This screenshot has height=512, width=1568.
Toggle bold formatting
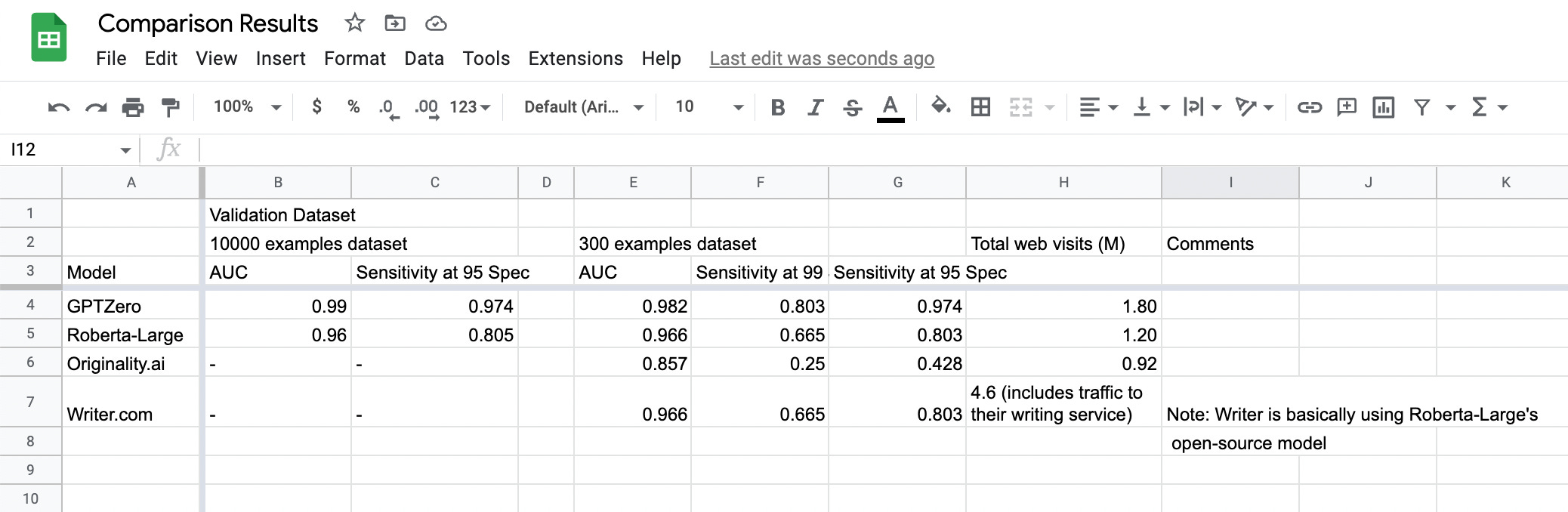(777, 107)
